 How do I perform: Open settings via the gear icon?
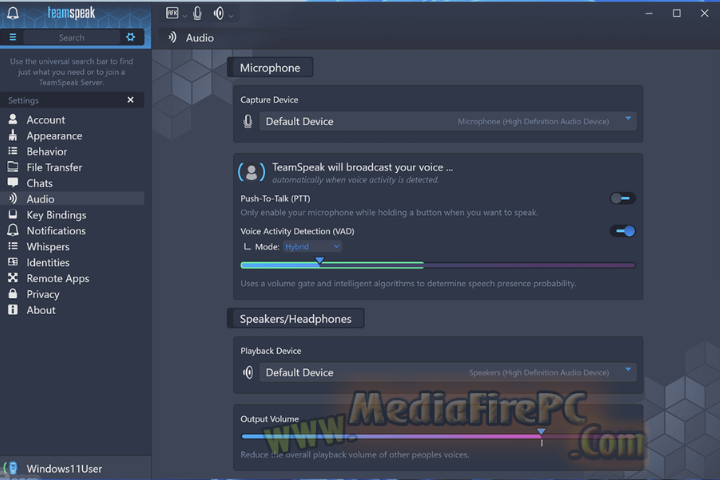tap(130, 37)
